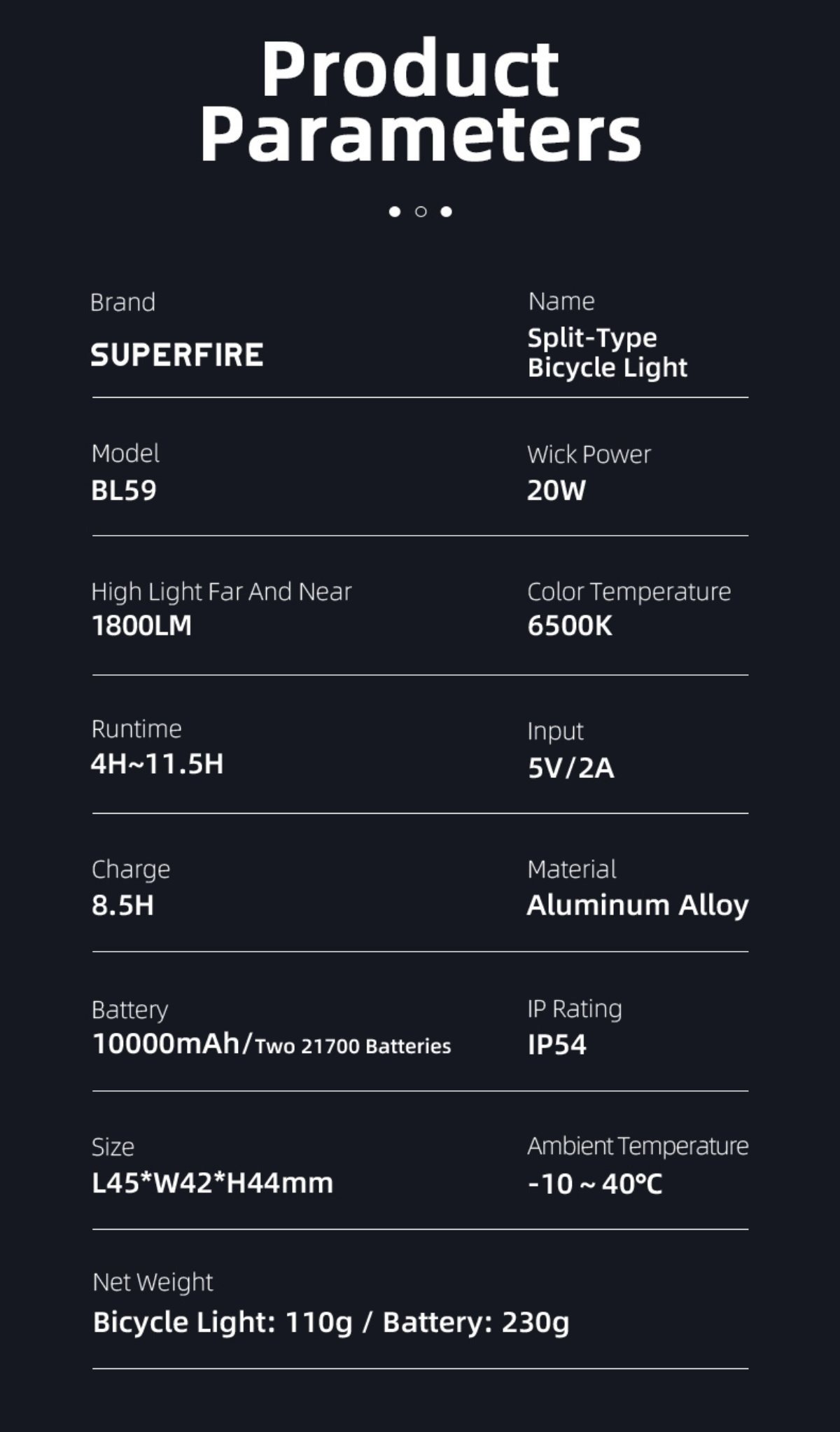Click the SUPERFIRE brand name
Screen dimensions: 840x1432
pyautogui.click(x=177, y=355)
